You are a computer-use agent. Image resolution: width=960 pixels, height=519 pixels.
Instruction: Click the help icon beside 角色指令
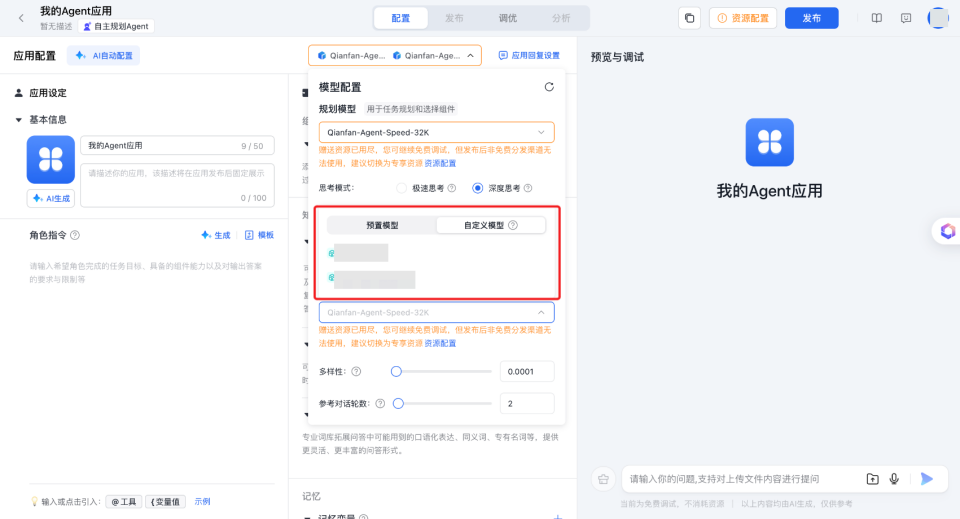click(75, 235)
